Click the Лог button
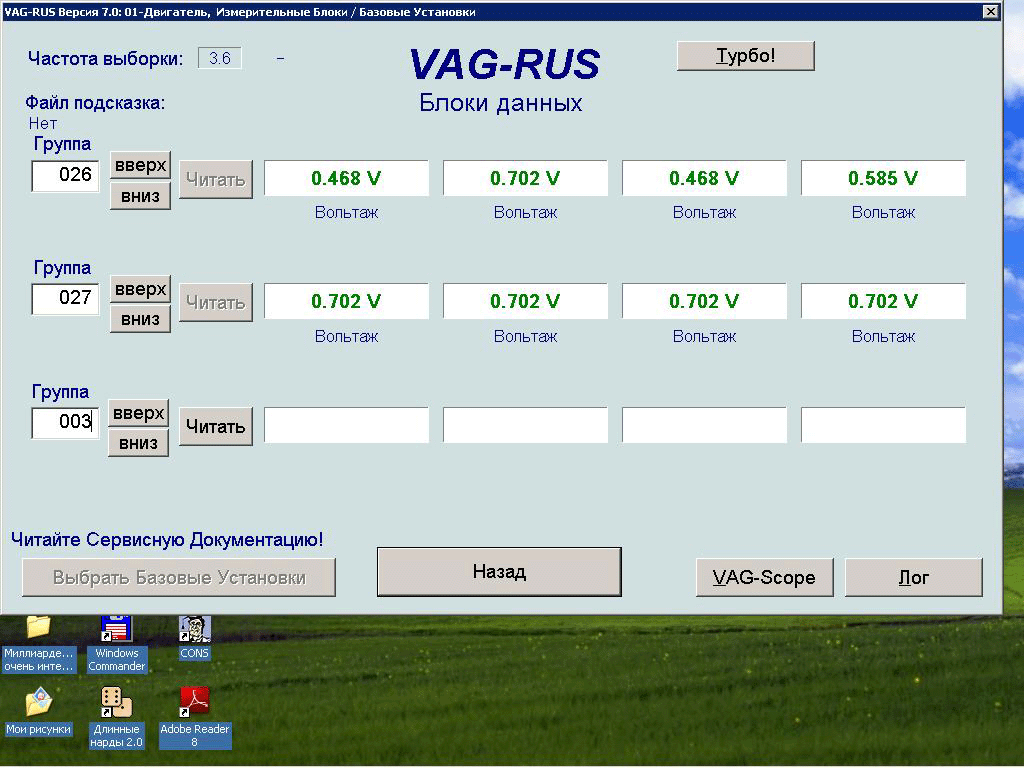 913,577
